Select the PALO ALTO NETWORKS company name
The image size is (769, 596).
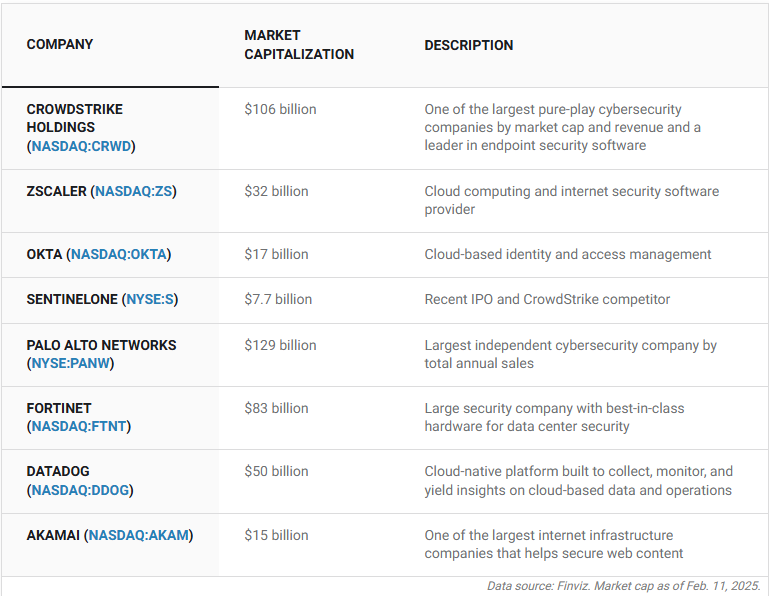(x=102, y=345)
